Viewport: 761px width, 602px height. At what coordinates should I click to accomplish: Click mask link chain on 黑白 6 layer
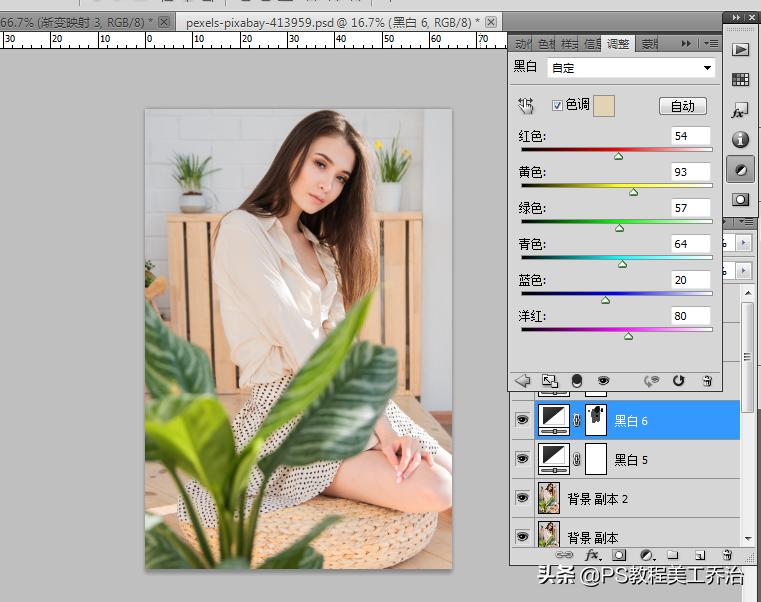pyautogui.click(x=577, y=420)
